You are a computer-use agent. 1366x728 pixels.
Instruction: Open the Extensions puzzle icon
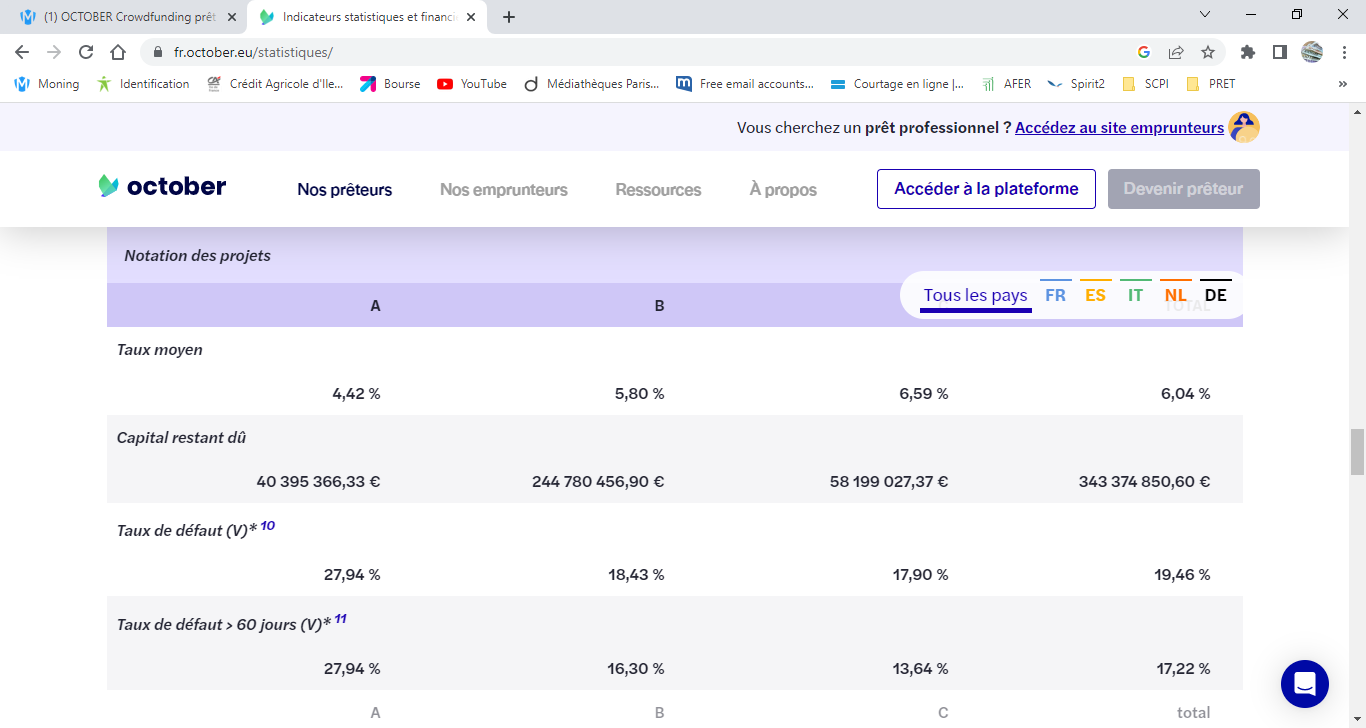(1247, 52)
